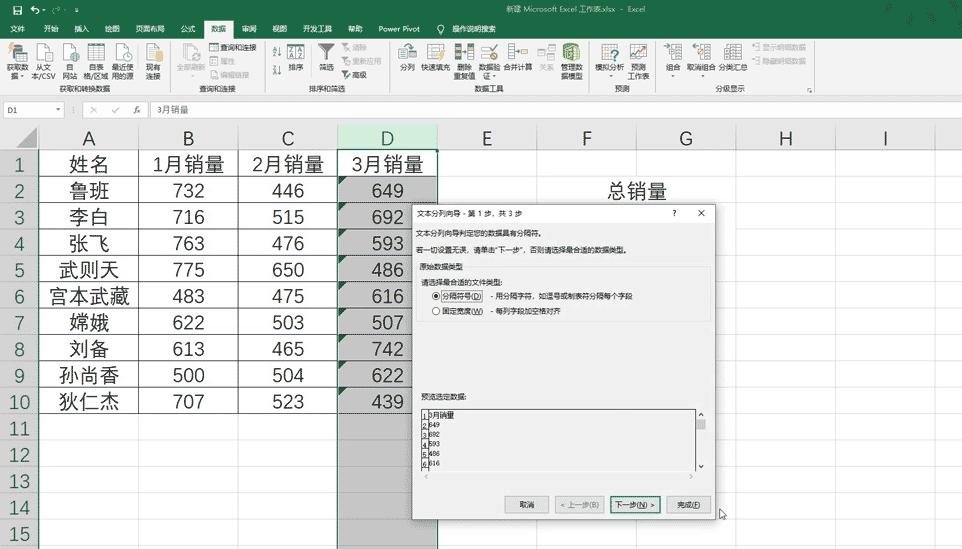The height and width of the screenshot is (549, 962).
Task: Click the insert function fx icon
Action: 136,110
